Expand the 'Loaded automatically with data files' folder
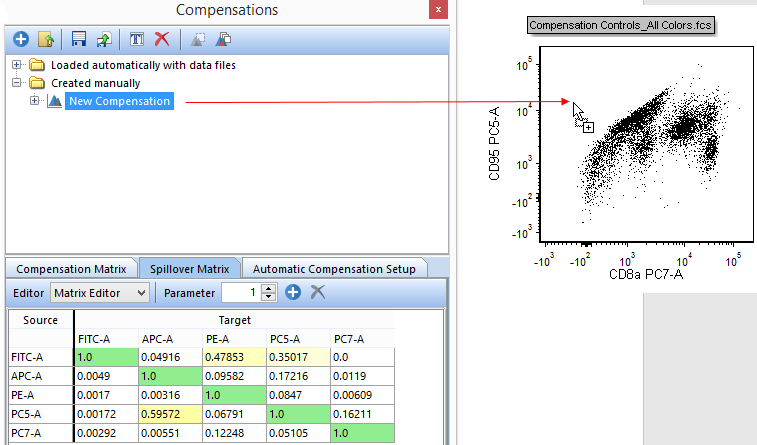The image size is (757, 445). [x=17, y=65]
